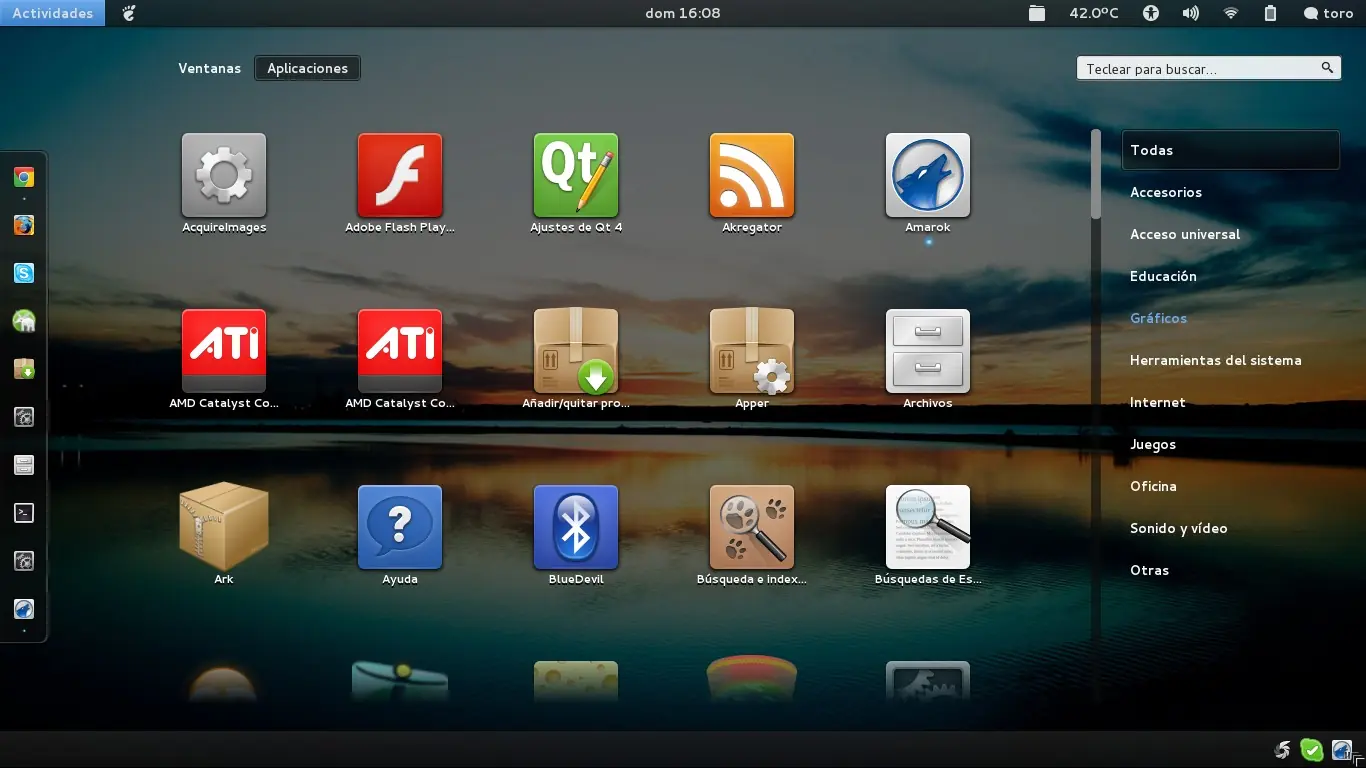Show Todas application category
The width and height of the screenshot is (1366, 768).
1231,150
